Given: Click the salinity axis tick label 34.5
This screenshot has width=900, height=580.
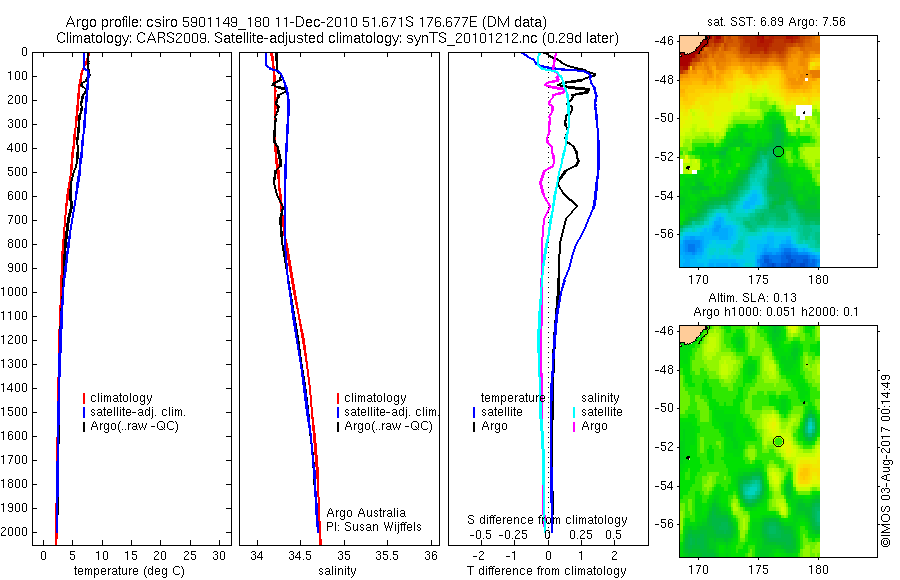Looking at the screenshot, I should pos(300,556).
